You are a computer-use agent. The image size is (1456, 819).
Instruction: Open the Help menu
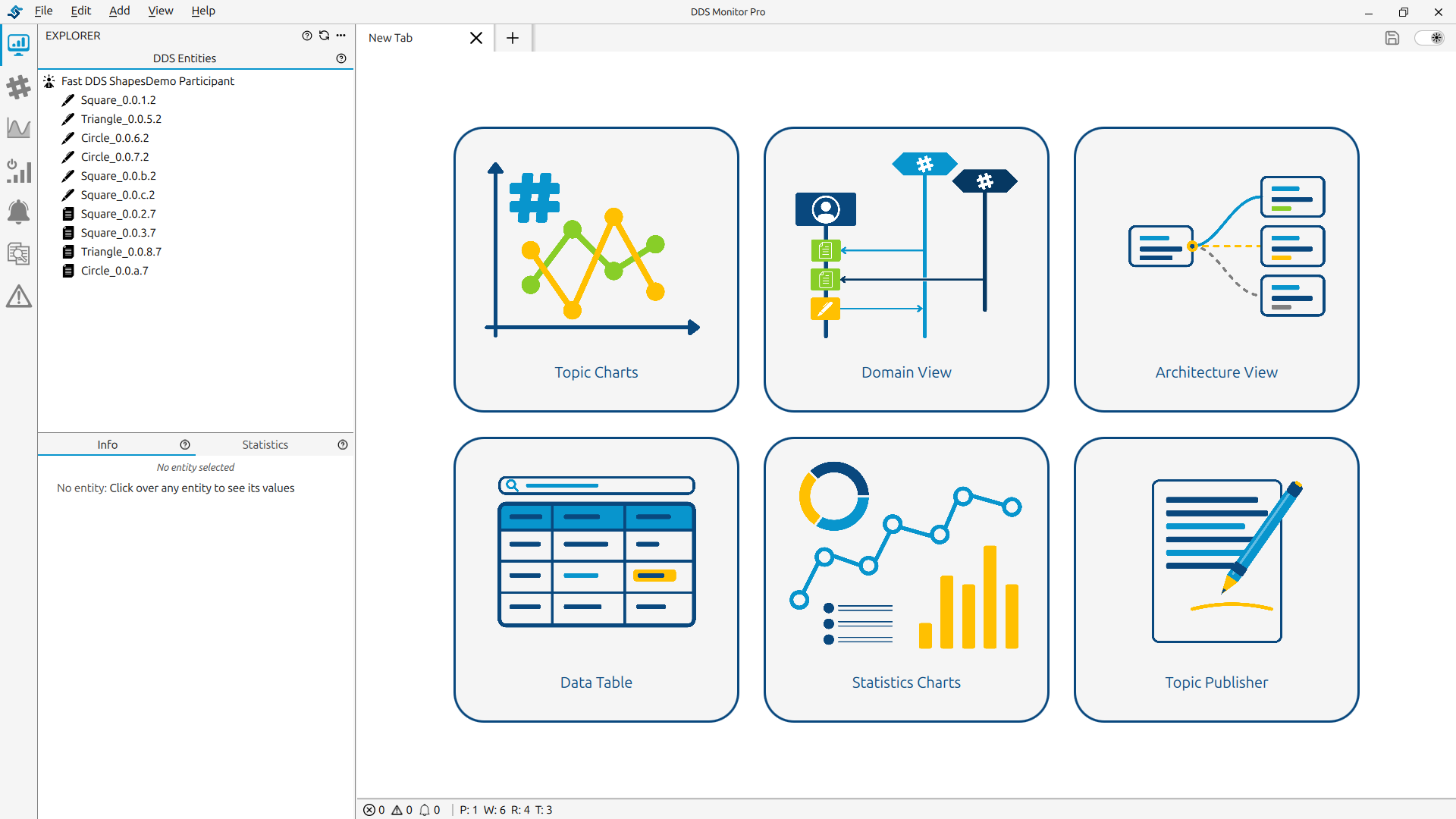[x=203, y=11]
